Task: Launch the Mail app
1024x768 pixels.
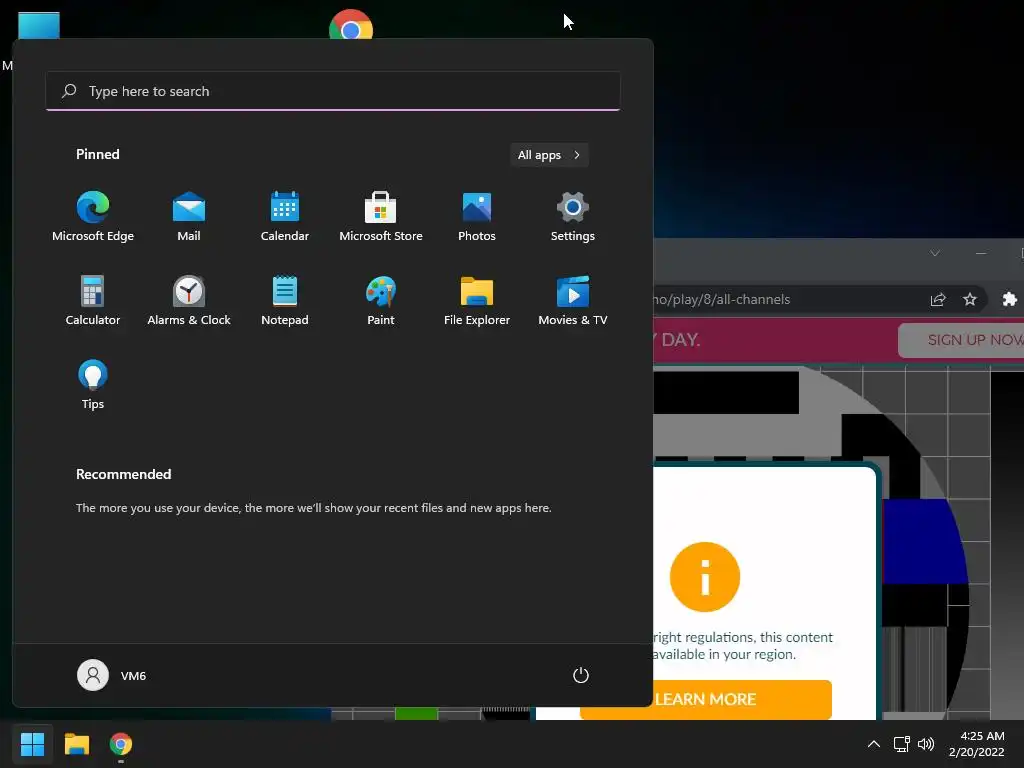Action: pyautogui.click(x=189, y=217)
